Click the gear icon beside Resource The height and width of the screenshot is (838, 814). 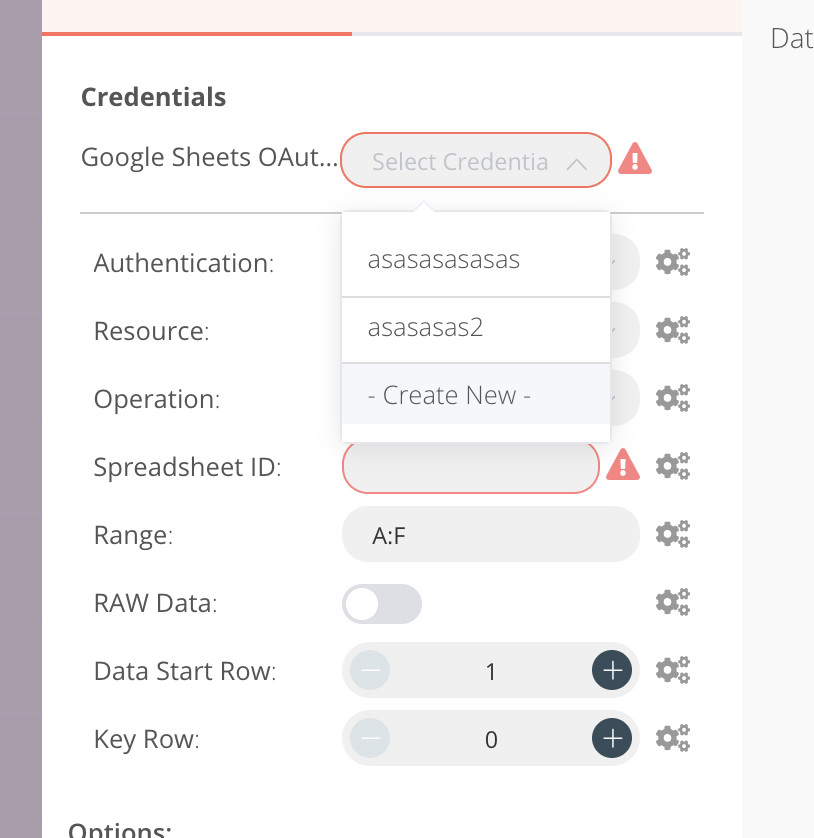point(672,330)
